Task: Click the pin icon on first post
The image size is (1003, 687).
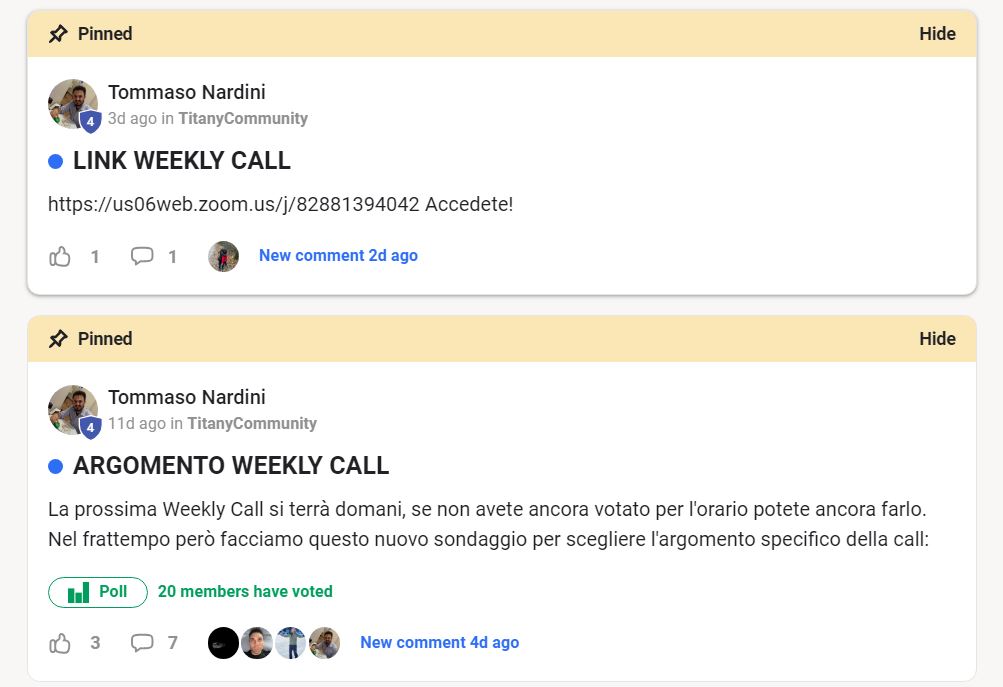Action: coord(58,34)
